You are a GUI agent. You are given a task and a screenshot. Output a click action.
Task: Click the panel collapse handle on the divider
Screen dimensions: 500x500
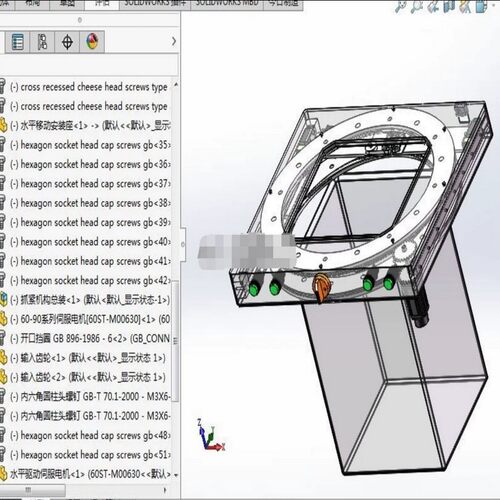(x=183, y=244)
